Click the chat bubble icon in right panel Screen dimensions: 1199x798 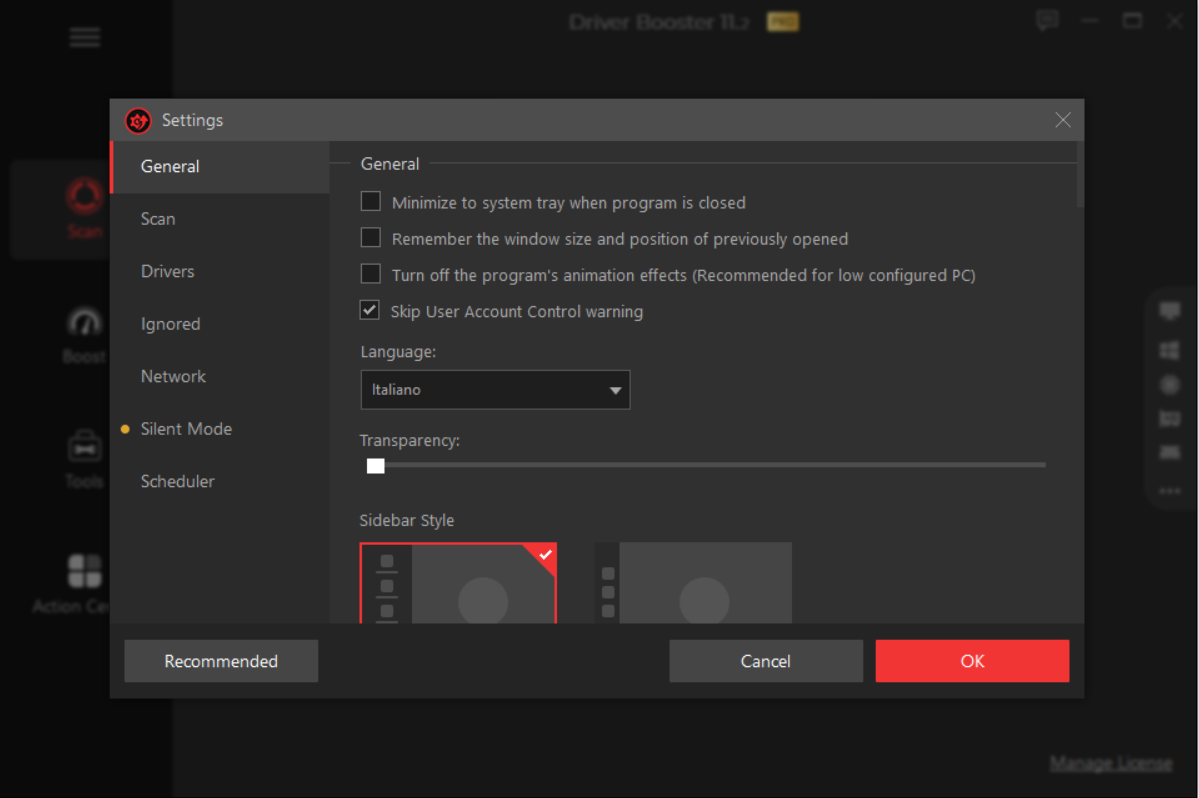[x=1169, y=310]
